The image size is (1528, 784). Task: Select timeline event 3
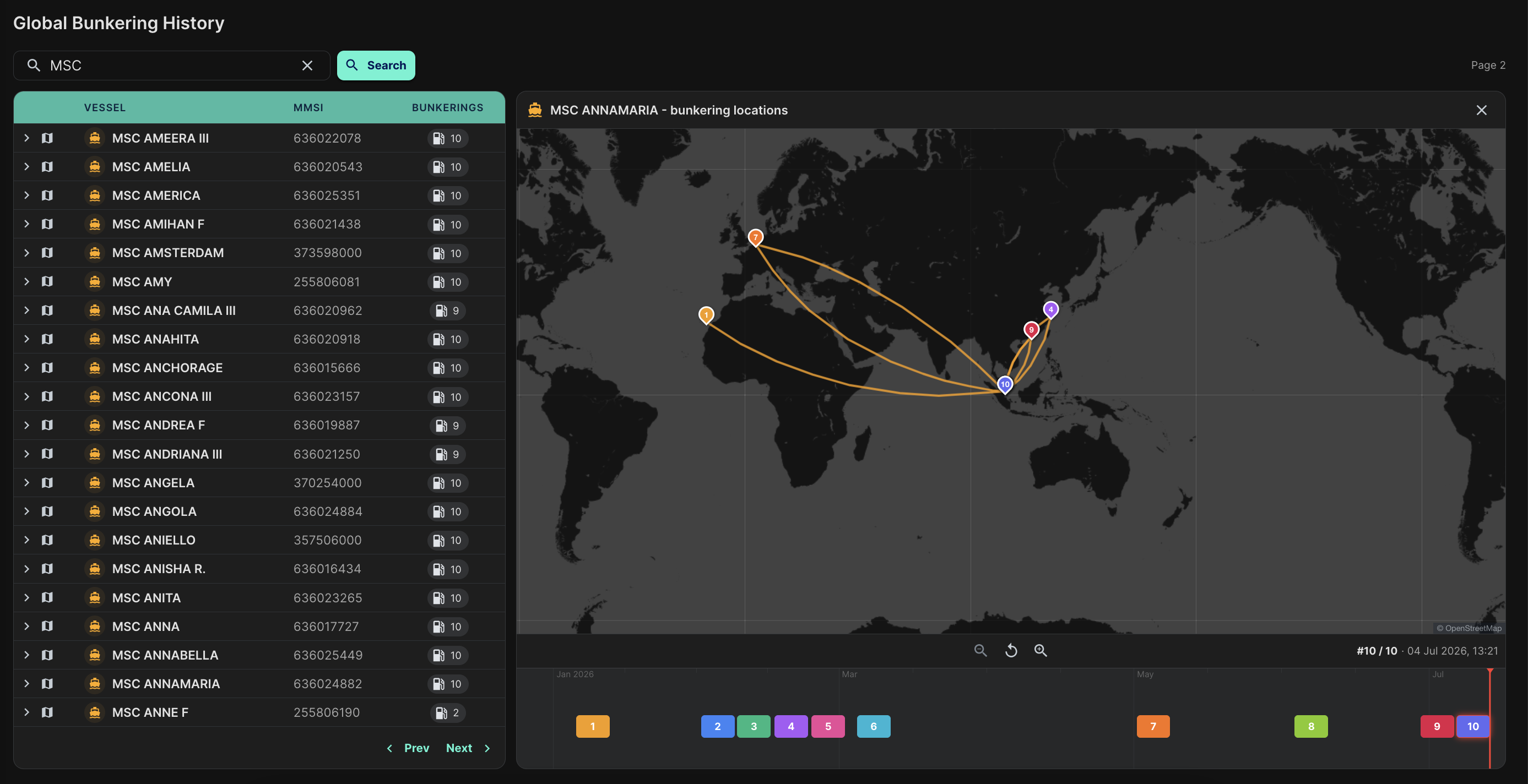(x=754, y=727)
